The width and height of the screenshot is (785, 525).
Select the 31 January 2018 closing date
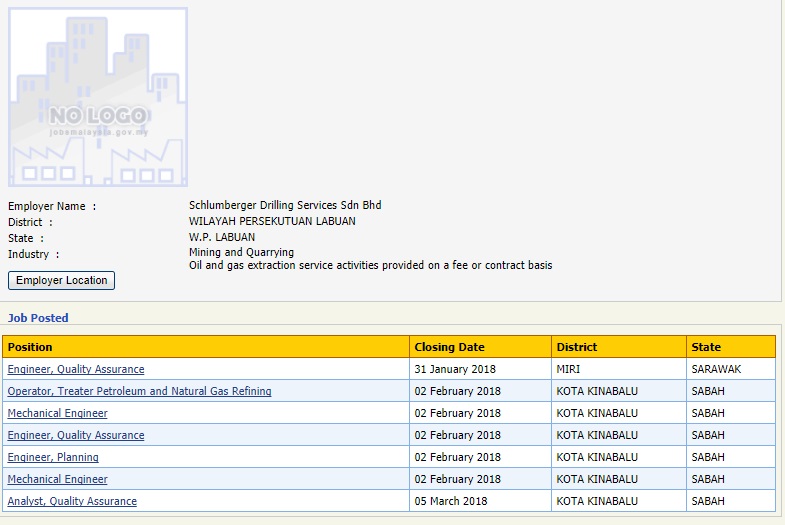tap(455, 369)
